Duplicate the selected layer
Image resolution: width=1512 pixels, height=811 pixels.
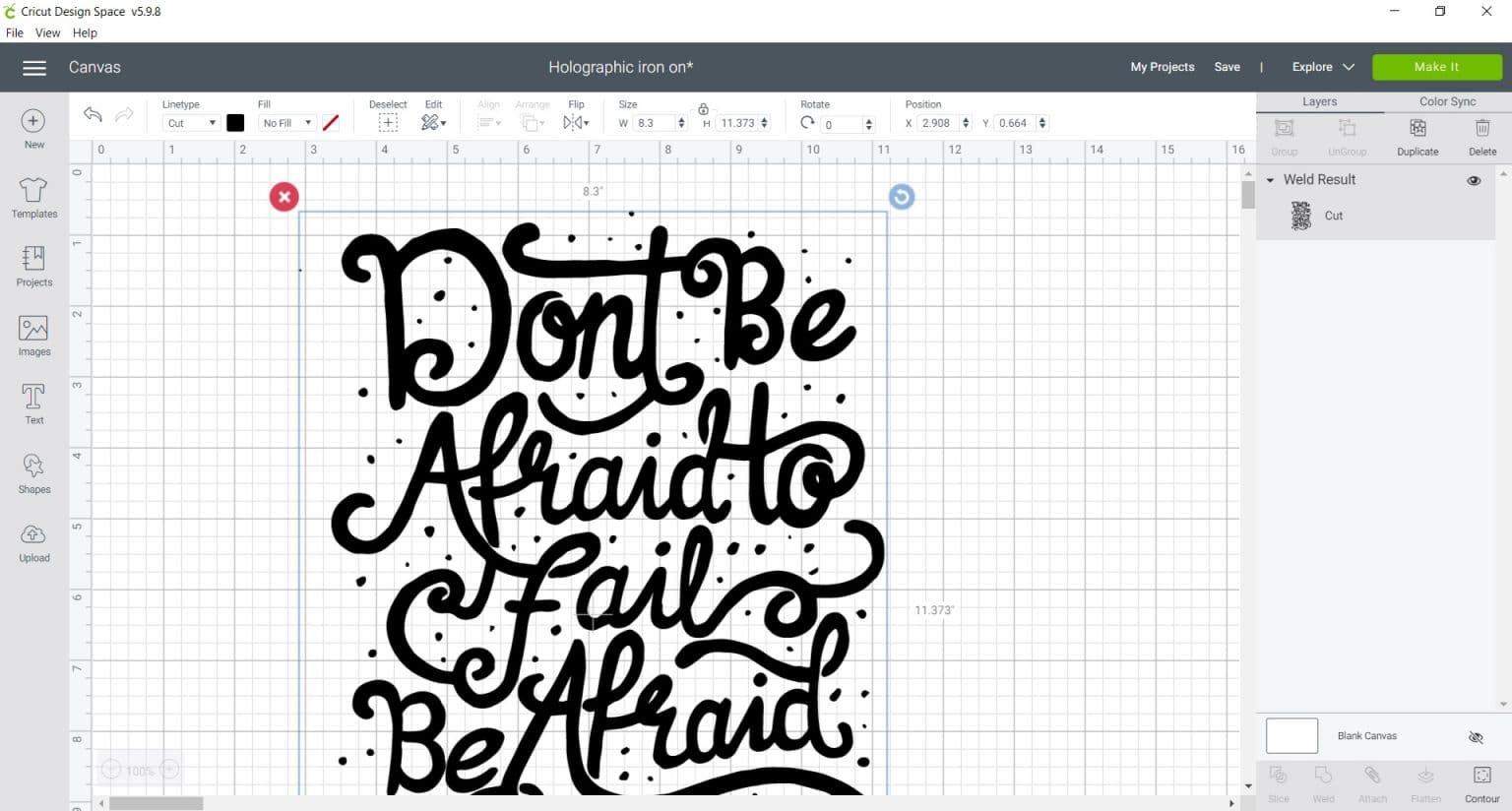click(1417, 137)
